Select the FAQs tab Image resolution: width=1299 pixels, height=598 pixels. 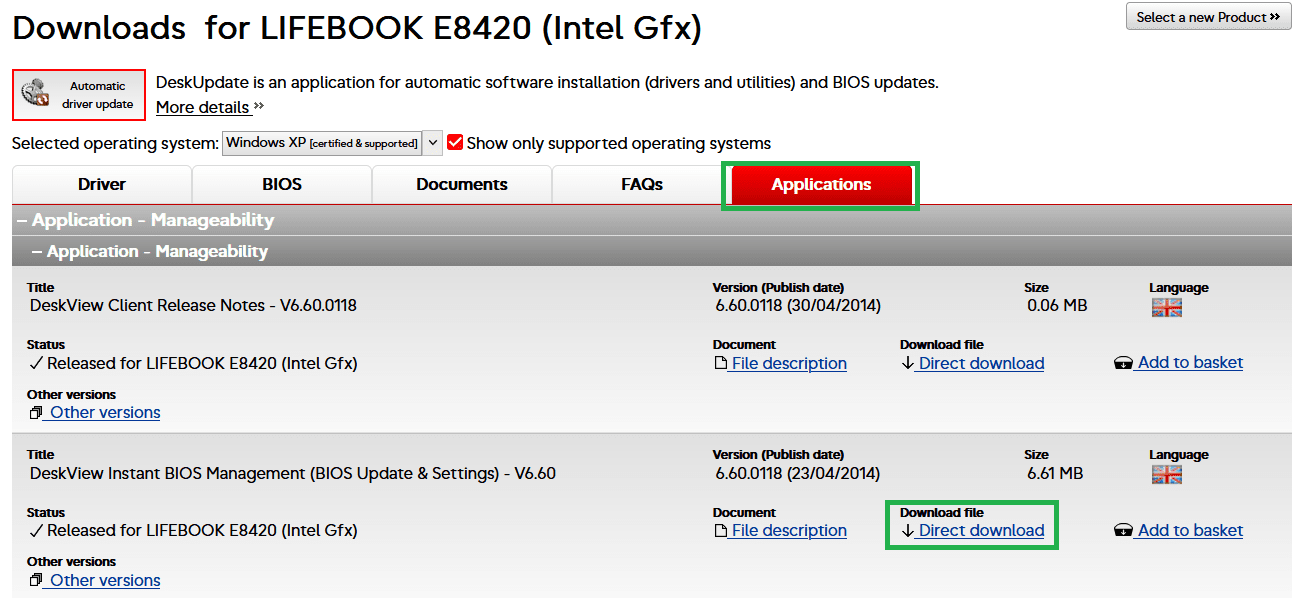coord(642,185)
